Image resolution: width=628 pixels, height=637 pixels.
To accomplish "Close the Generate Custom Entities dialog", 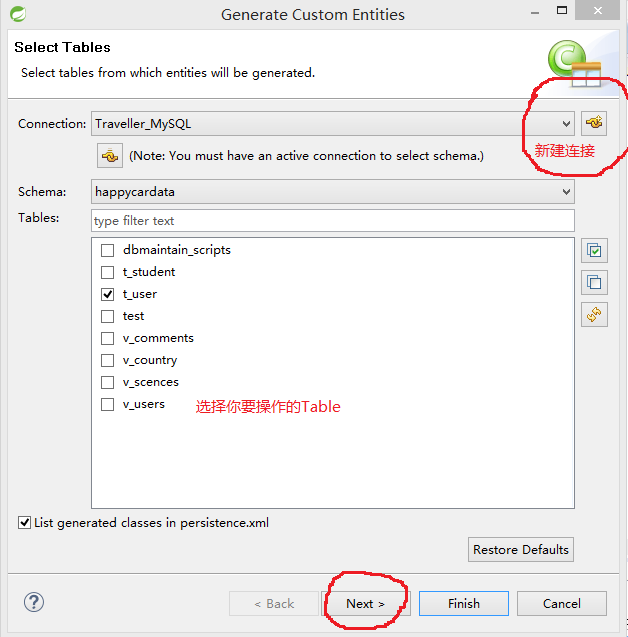I will (598, 10).
